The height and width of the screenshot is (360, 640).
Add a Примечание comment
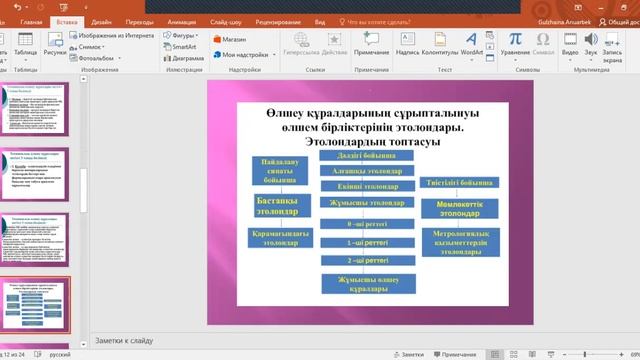tap(371, 39)
